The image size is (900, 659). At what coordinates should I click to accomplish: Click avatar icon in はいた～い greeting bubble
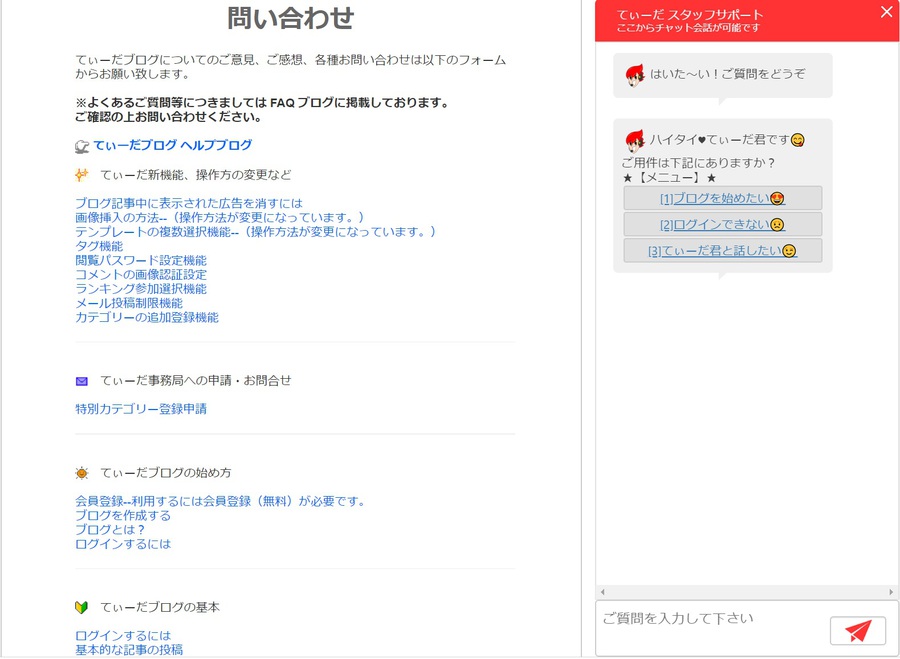point(635,75)
